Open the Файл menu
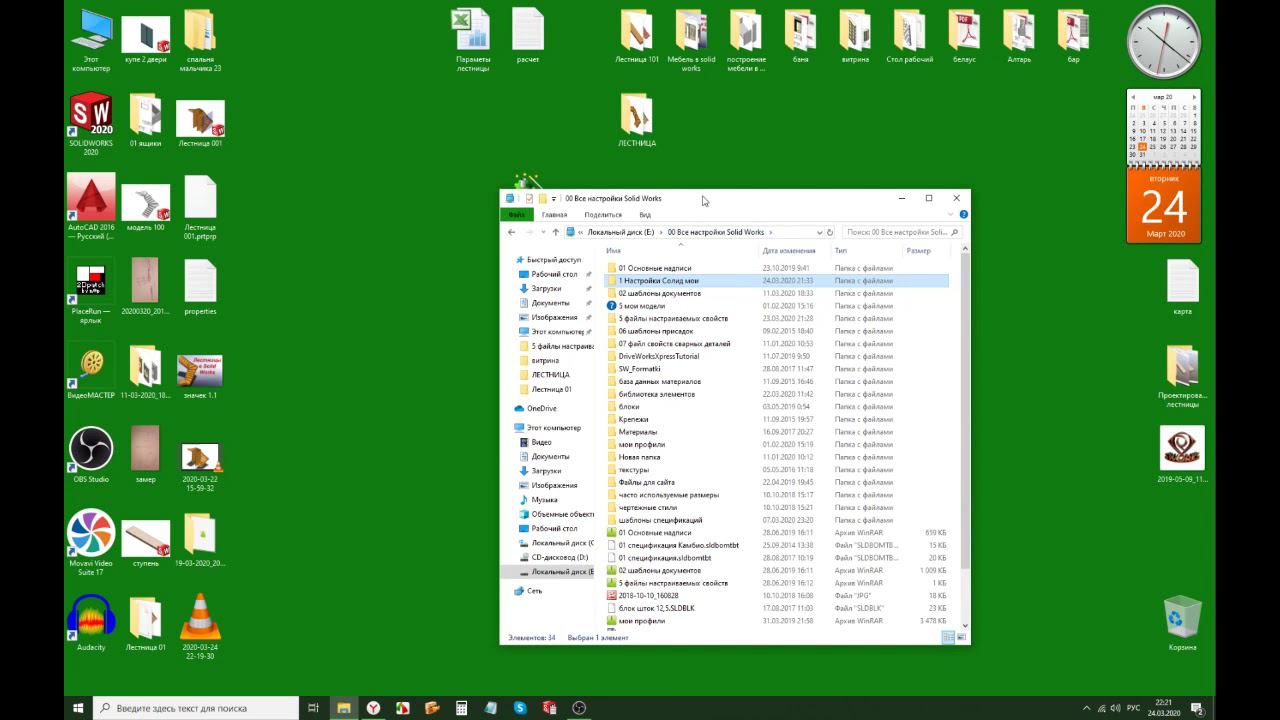 point(516,215)
